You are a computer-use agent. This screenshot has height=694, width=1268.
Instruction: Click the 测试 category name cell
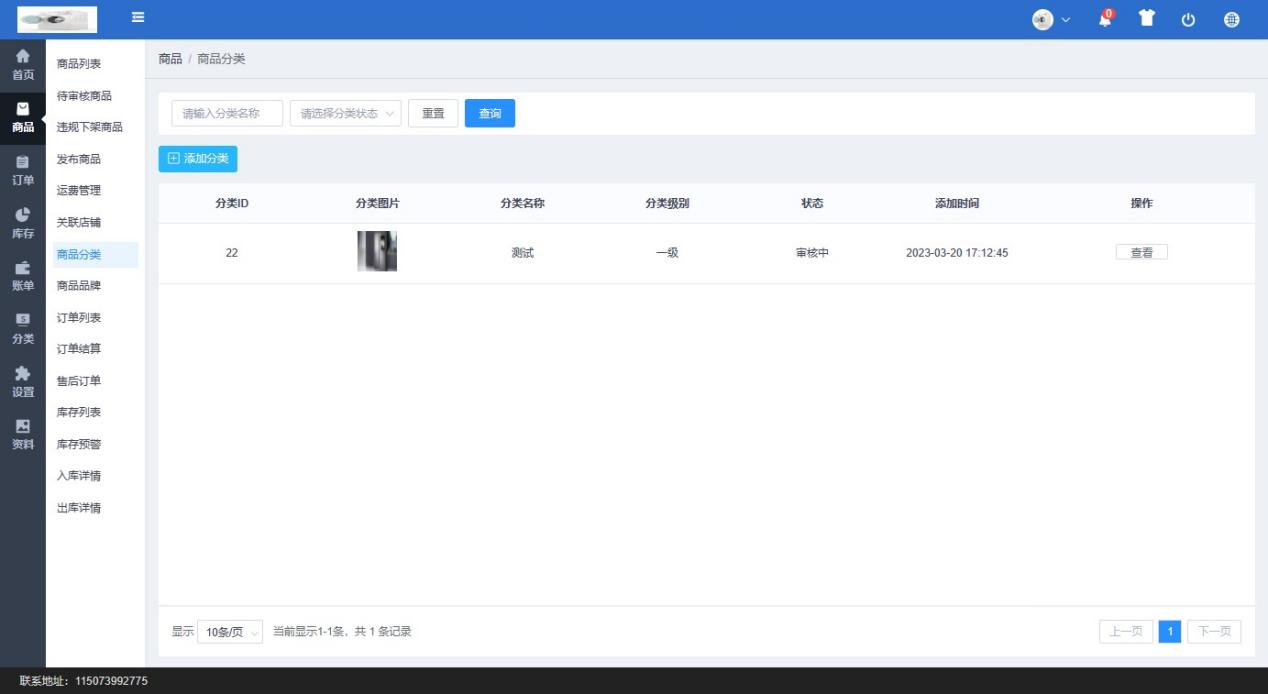pyautogui.click(x=522, y=253)
